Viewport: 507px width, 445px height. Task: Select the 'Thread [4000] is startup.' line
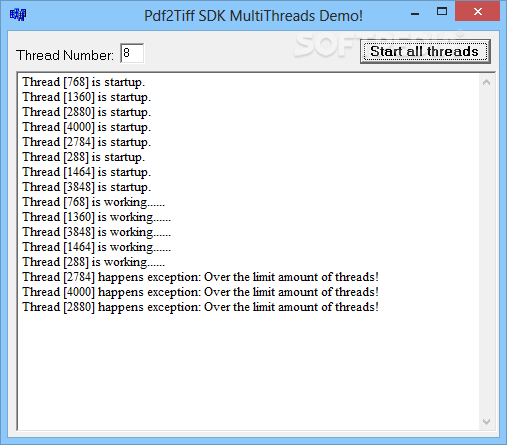[87, 127]
